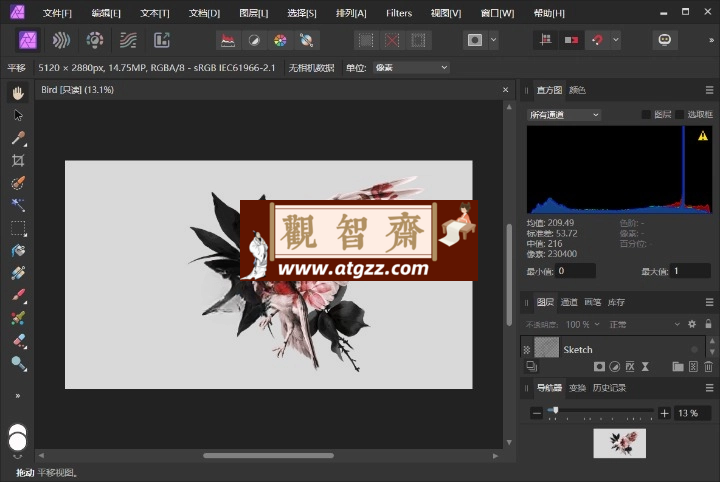The height and width of the screenshot is (482, 720).
Task: Open the Export Persona
Action: [162, 40]
